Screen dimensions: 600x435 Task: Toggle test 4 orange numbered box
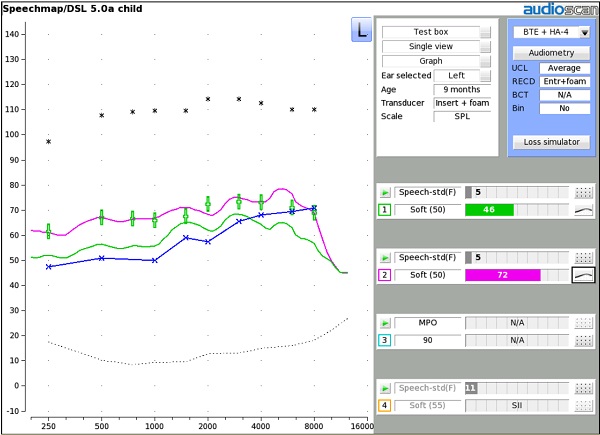click(384, 405)
